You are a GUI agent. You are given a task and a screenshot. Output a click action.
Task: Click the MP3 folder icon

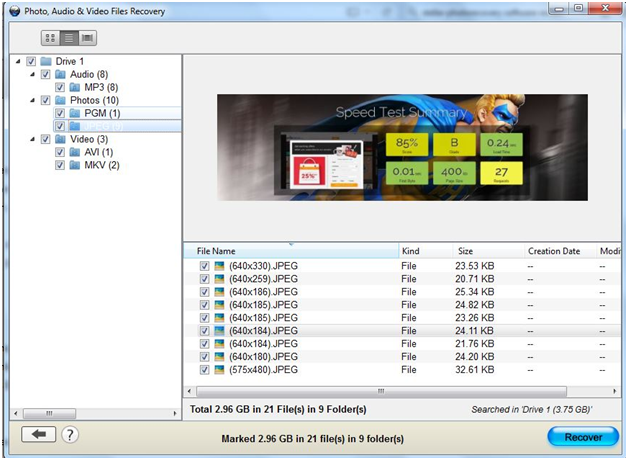74,87
